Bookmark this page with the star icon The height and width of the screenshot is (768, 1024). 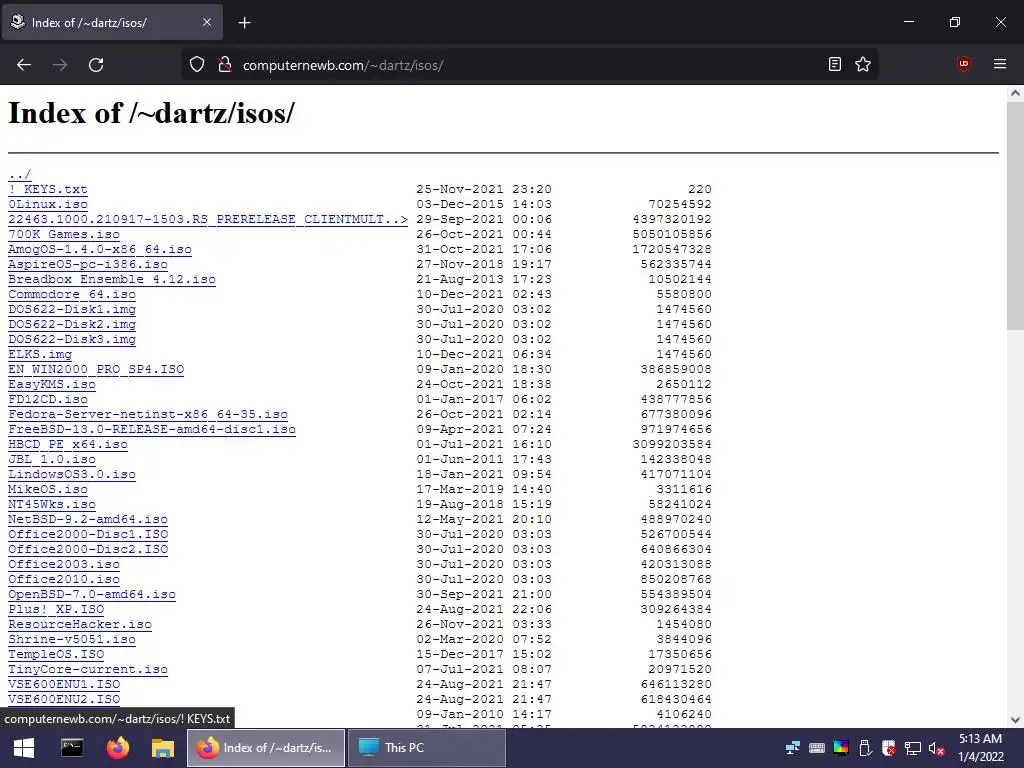click(x=863, y=64)
